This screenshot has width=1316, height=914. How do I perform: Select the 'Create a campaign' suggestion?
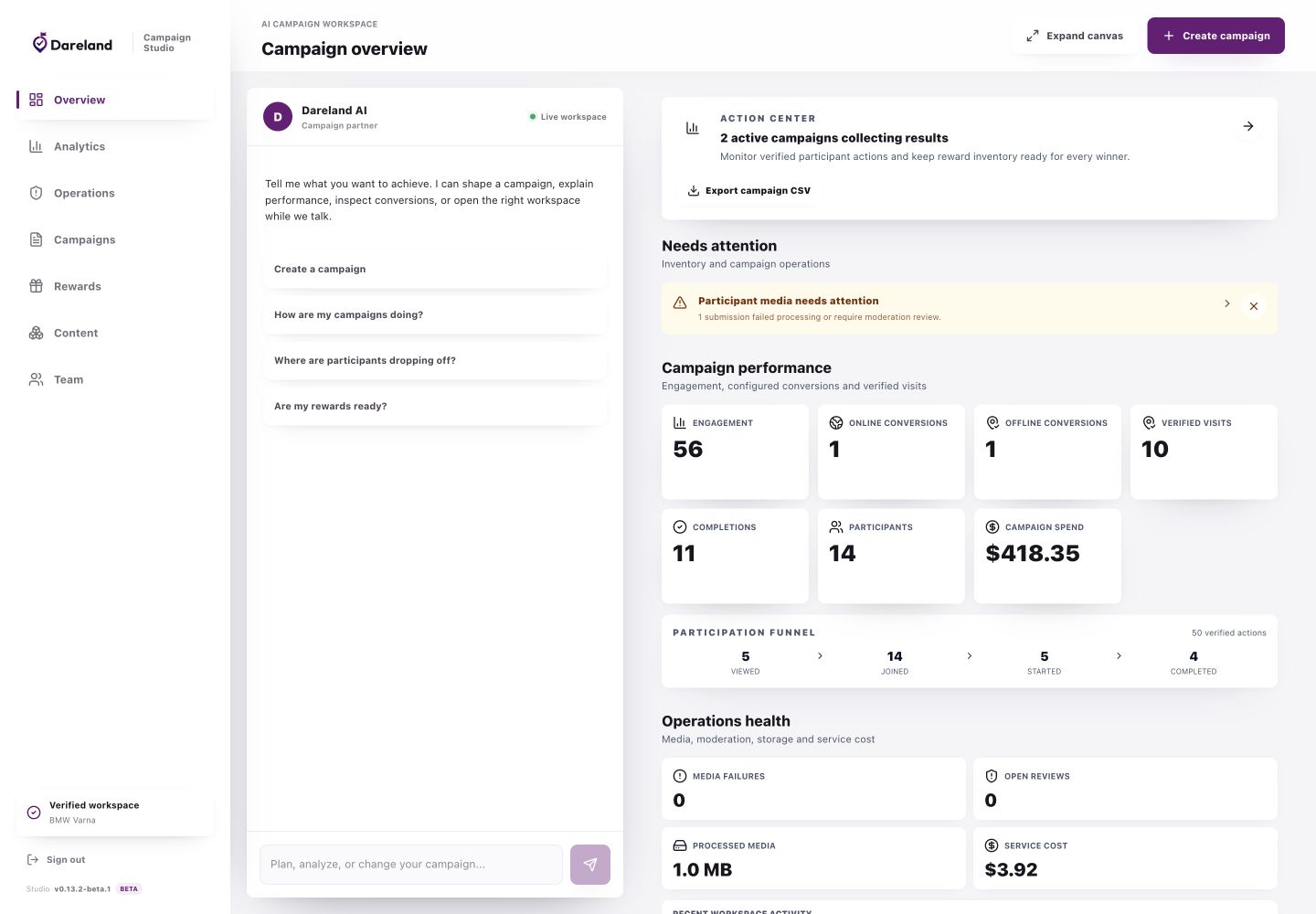coord(434,269)
